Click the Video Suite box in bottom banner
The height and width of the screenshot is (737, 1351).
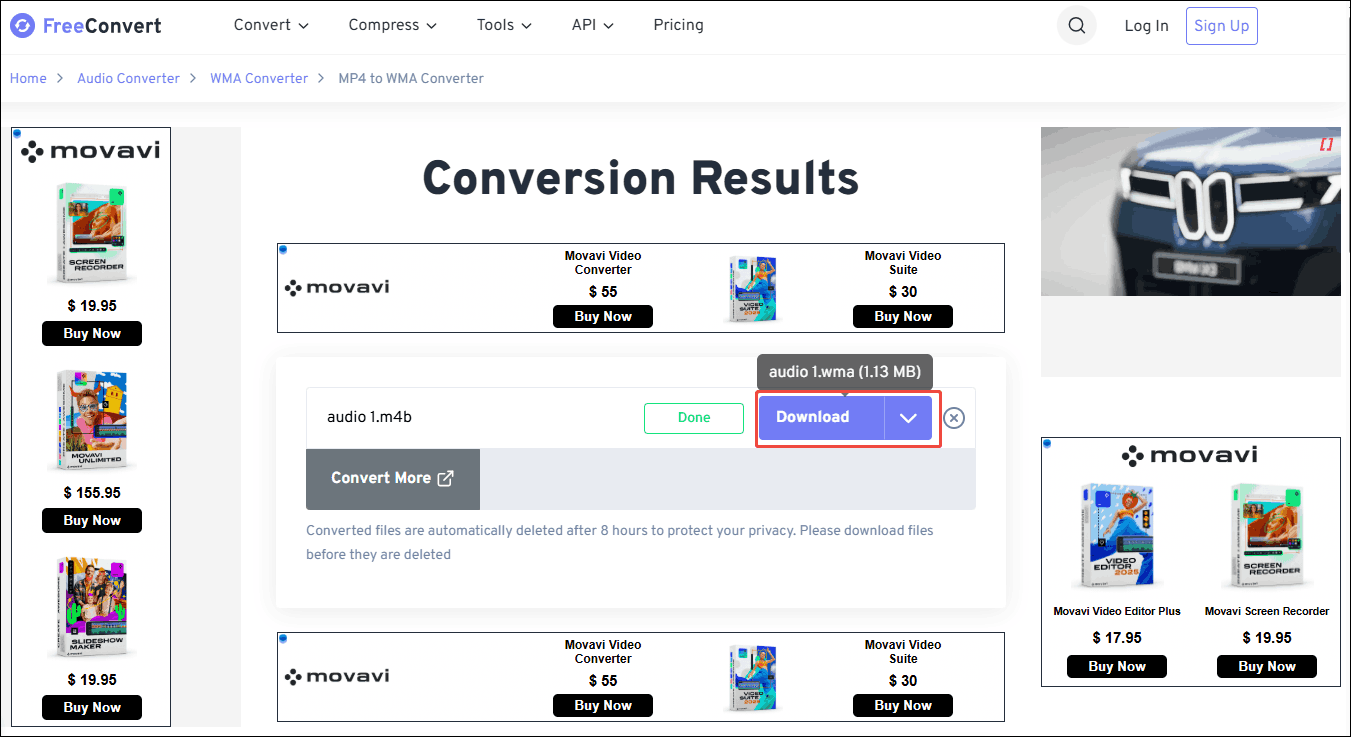pos(753,679)
